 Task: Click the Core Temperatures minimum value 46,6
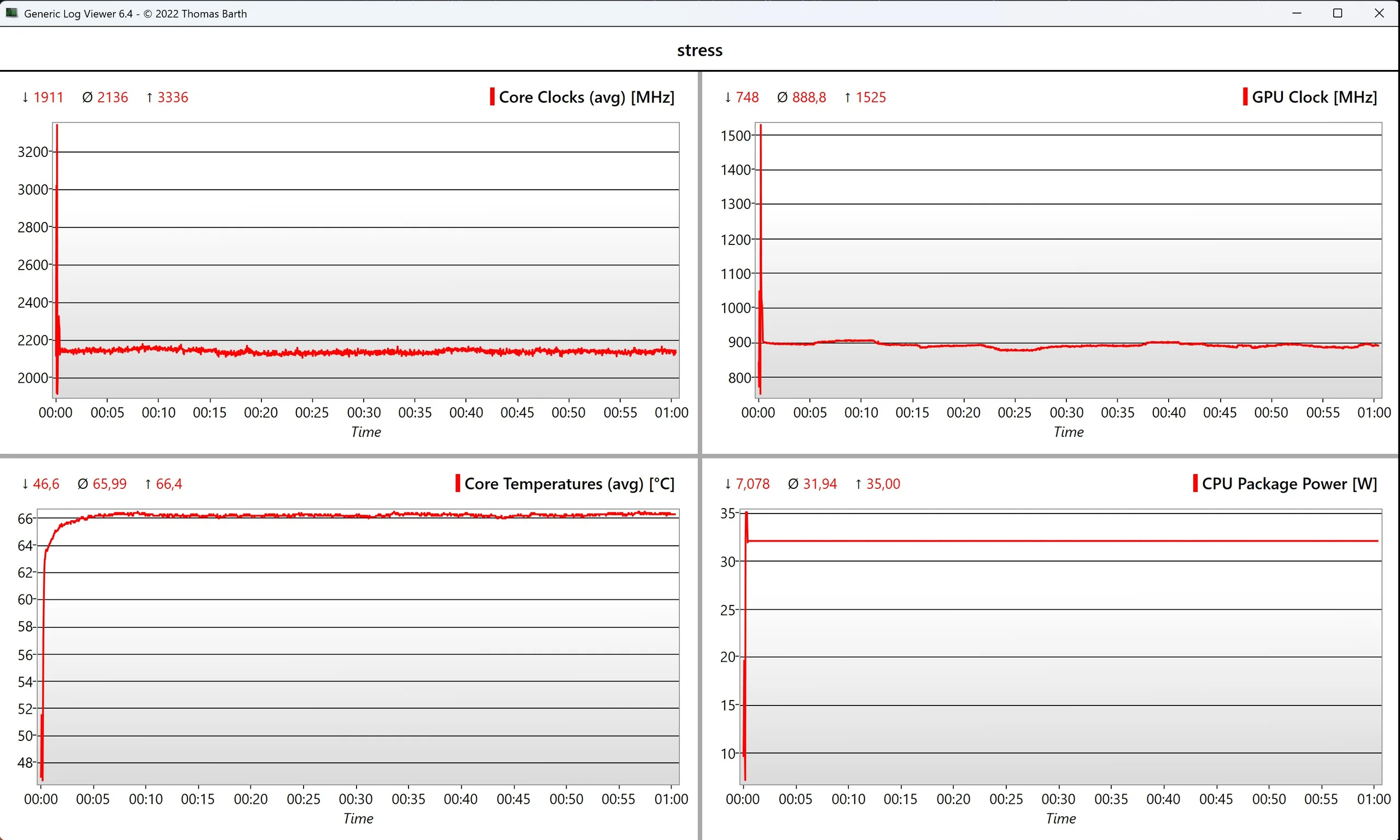tap(46, 484)
